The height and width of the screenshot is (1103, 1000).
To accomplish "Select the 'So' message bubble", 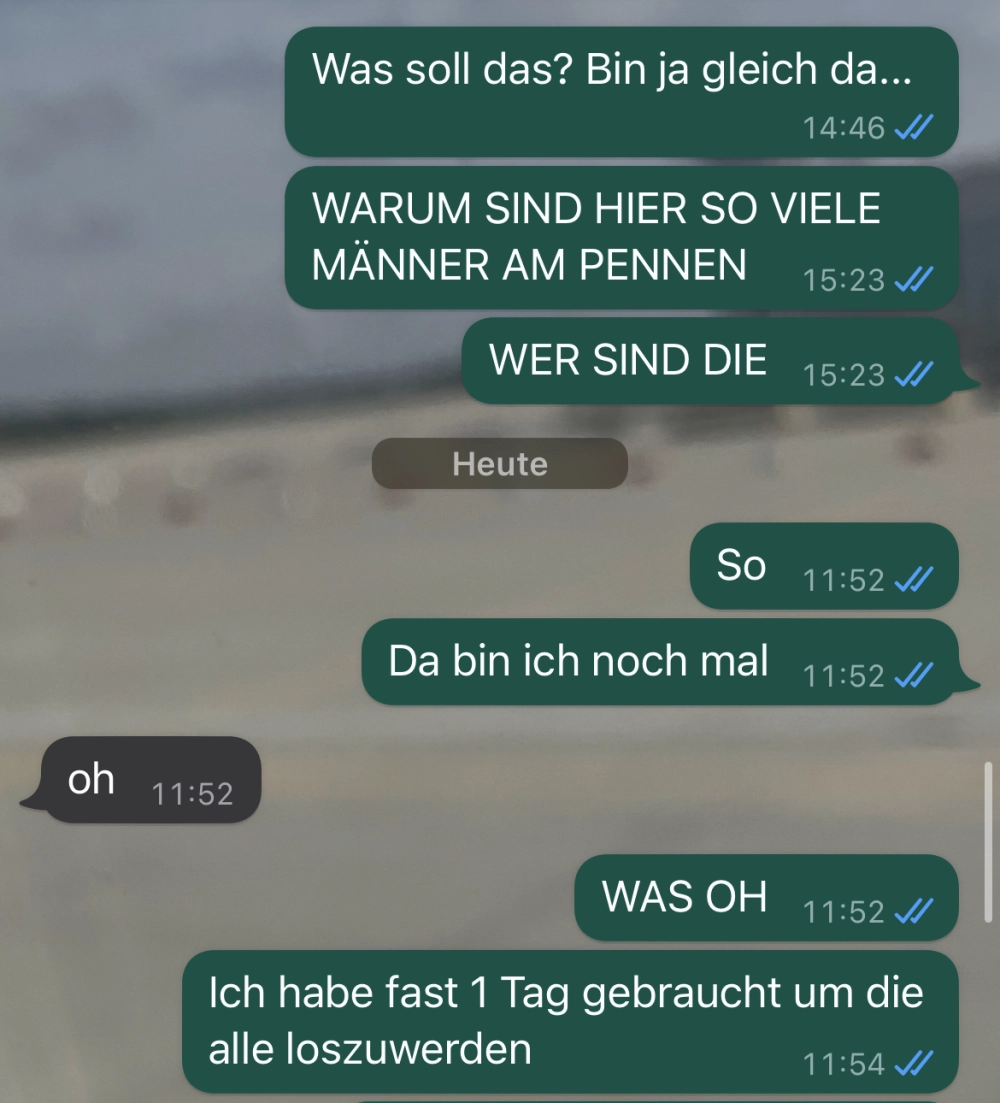I will pos(824,566).
